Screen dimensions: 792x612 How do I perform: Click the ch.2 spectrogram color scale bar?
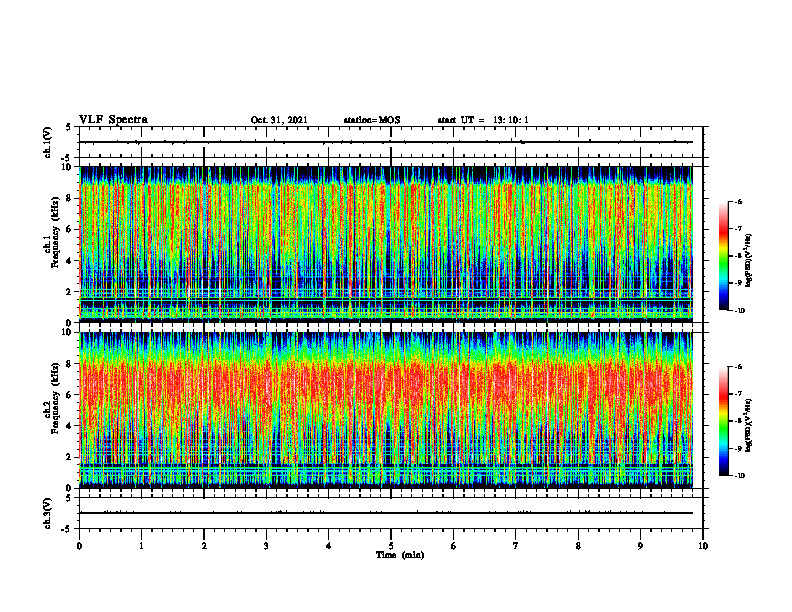[723, 421]
